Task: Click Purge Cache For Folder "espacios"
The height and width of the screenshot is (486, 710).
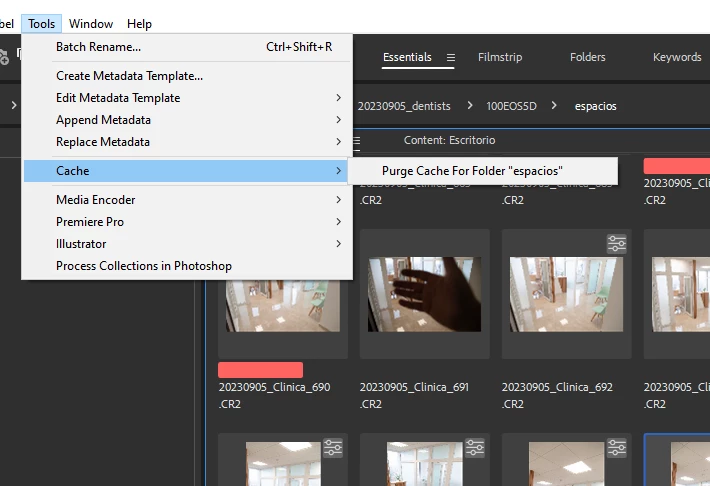Action: [483, 171]
